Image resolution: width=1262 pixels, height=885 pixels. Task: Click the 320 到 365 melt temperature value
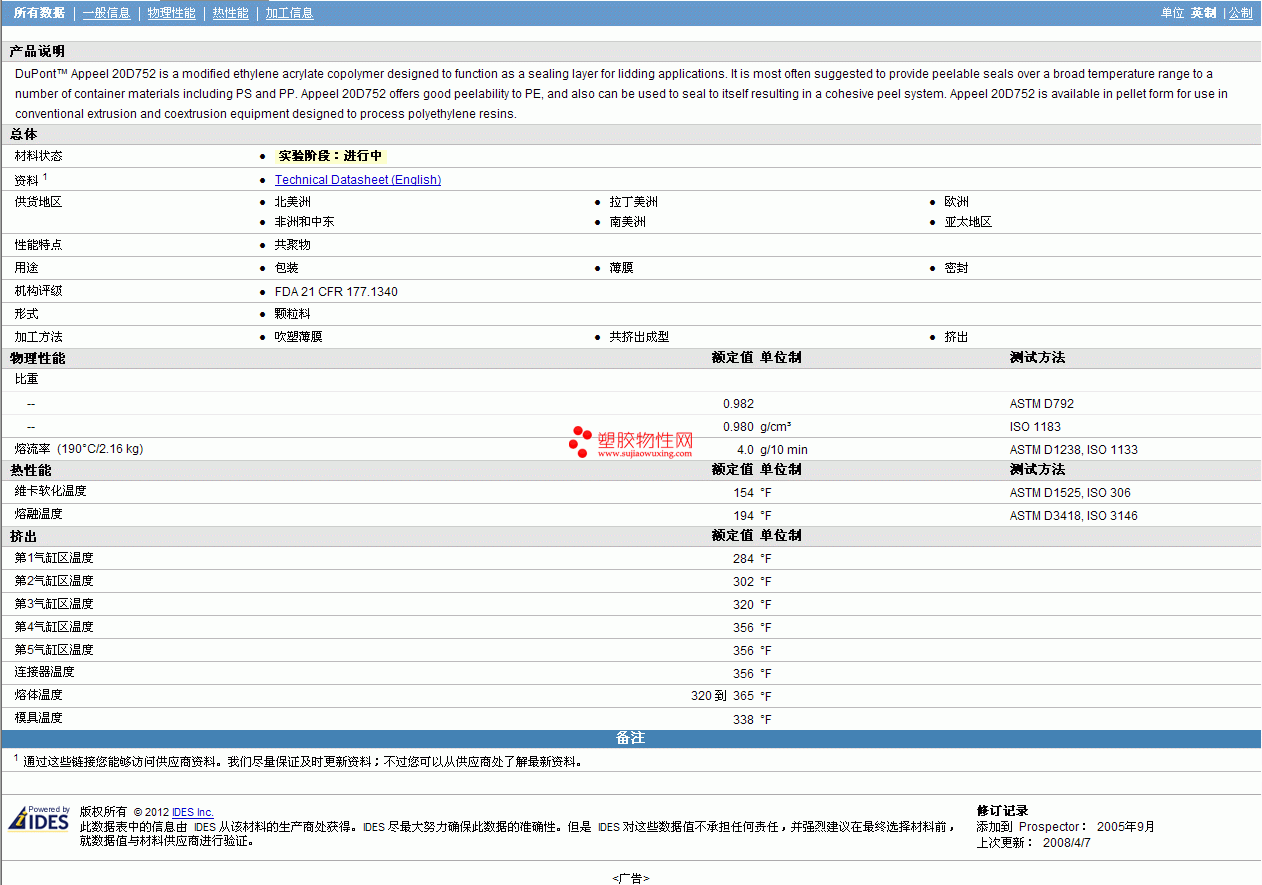pyautogui.click(x=722, y=697)
